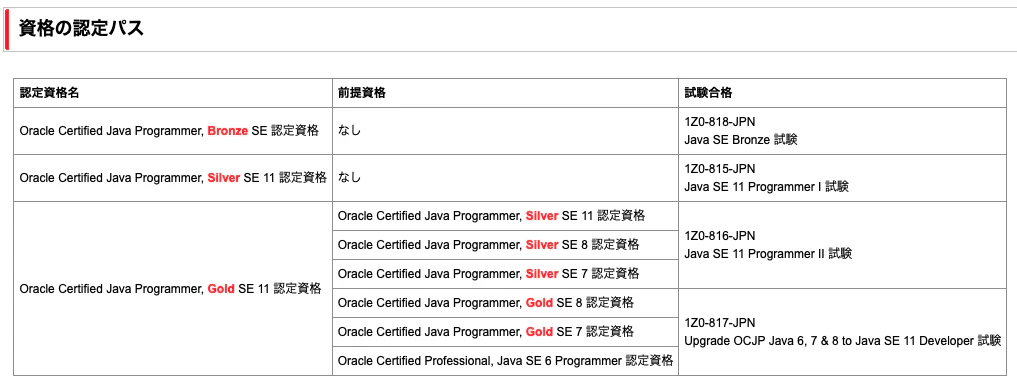The height and width of the screenshot is (388, 1017).
Task: Click Java SE Bronze 試験 text
Action: coord(741,139)
